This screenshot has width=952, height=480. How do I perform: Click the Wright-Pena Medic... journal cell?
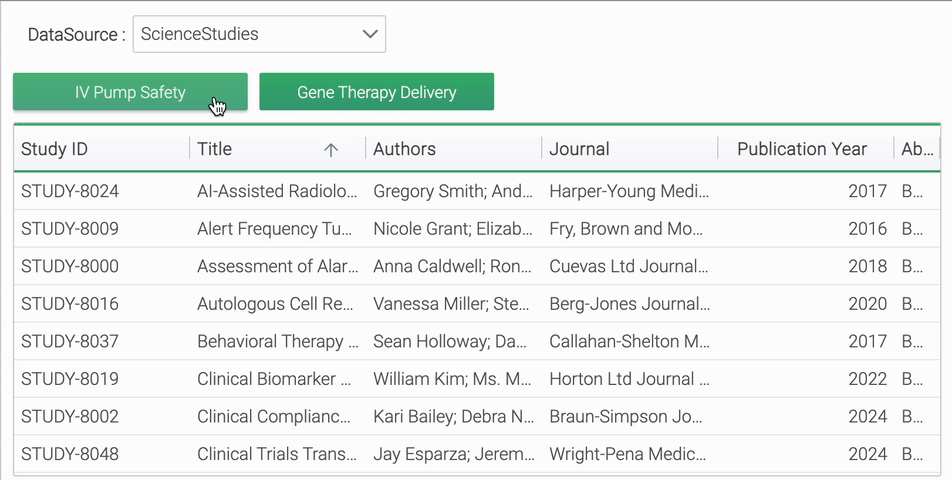(630, 455)
